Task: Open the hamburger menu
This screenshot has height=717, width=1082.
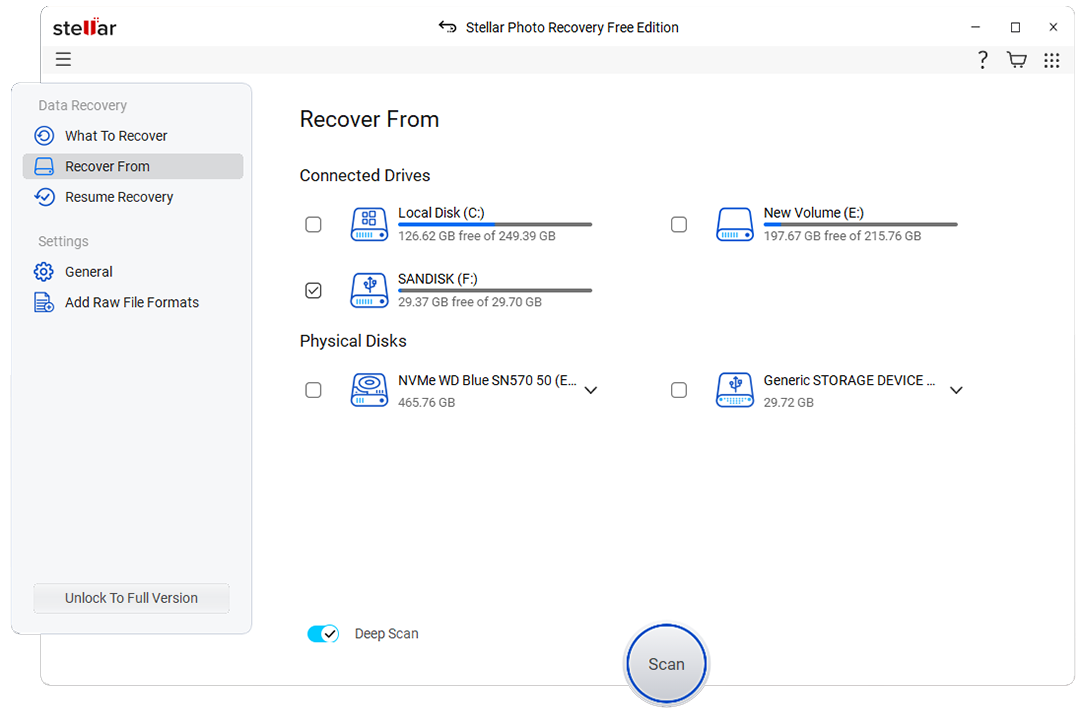Action: click(63, 59)
